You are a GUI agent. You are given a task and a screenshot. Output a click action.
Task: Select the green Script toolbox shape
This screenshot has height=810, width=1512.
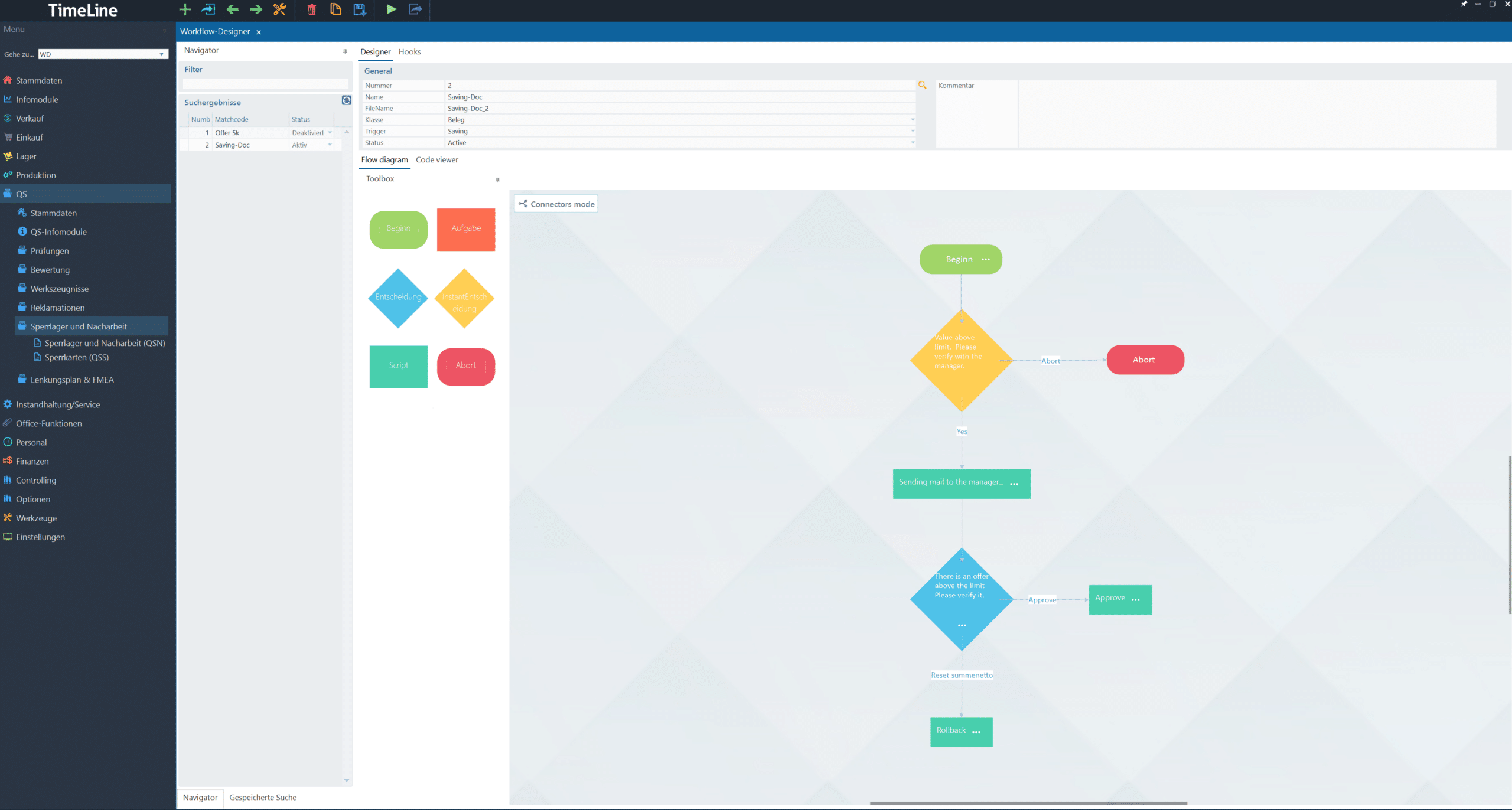tap(398, 366)
